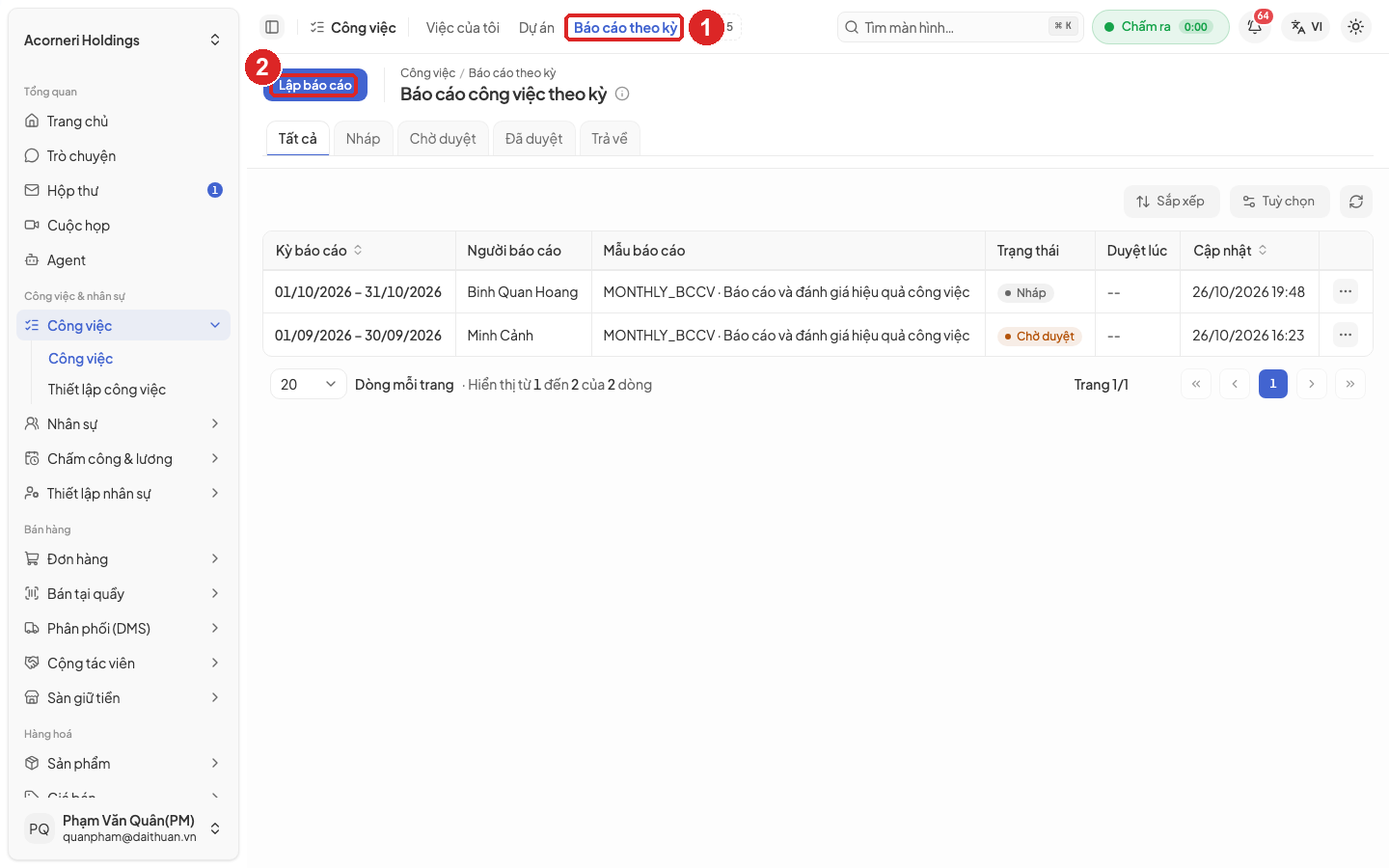The image size is (1389, 868).
Task: Open row actions for Minh Cảnh report
Action: [x=1346, y=335]
